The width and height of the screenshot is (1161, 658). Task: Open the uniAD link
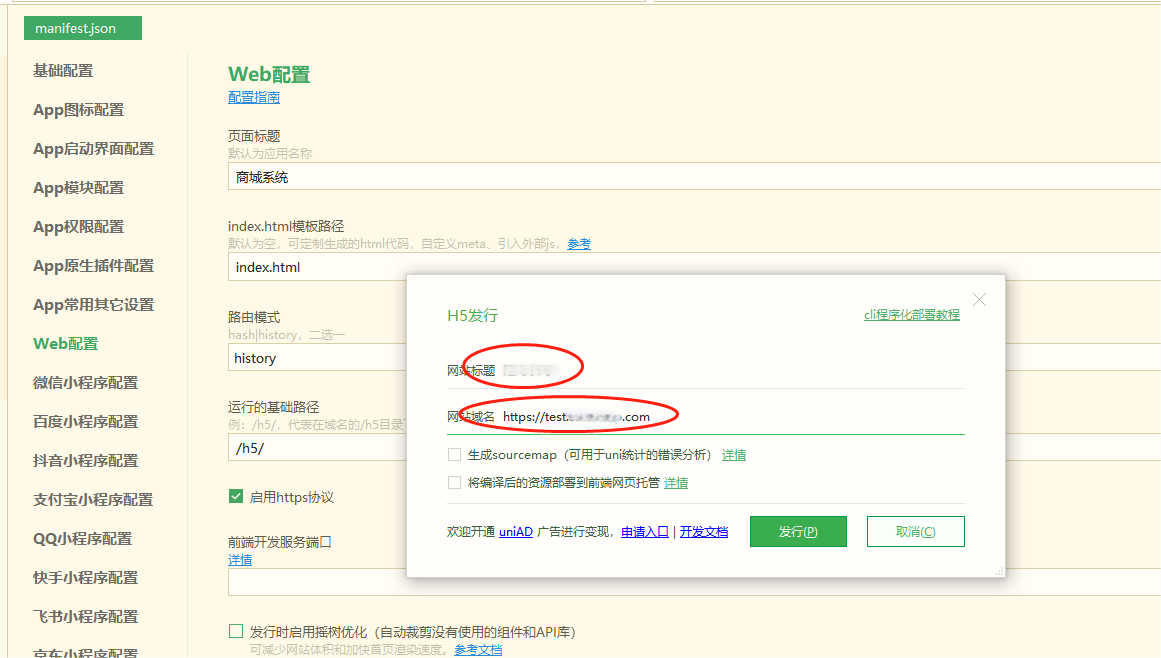coord(516,532)
